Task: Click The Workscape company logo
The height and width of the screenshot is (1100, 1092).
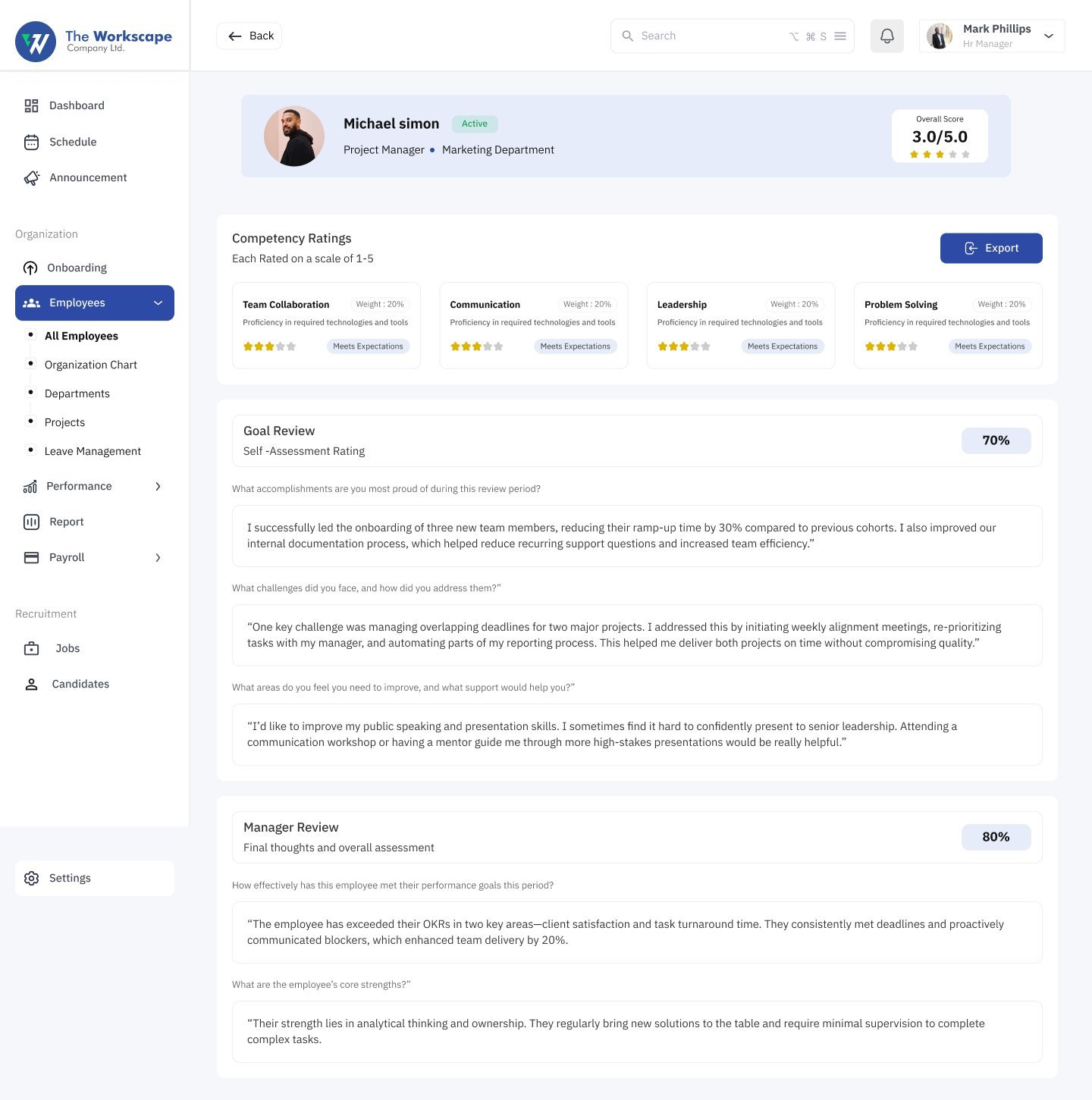Action: pyautogui.click(x=94, y=42)
